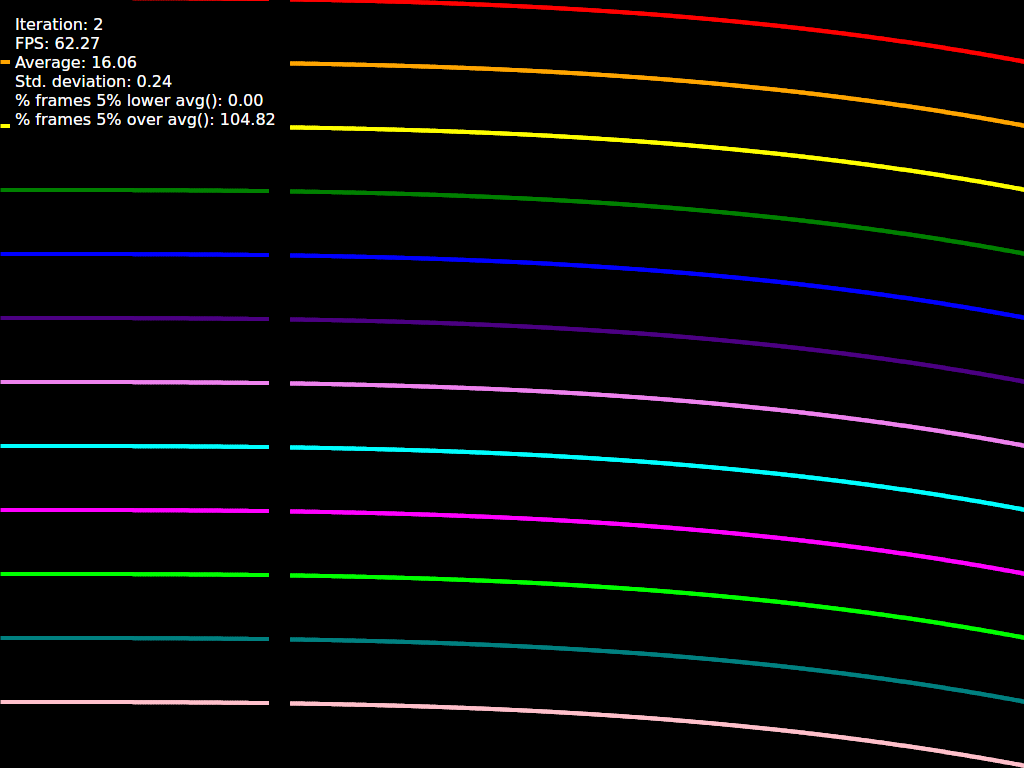Click the FPS 62.27 readout
The image size is (1024, 768).
[x=57, y=43]
